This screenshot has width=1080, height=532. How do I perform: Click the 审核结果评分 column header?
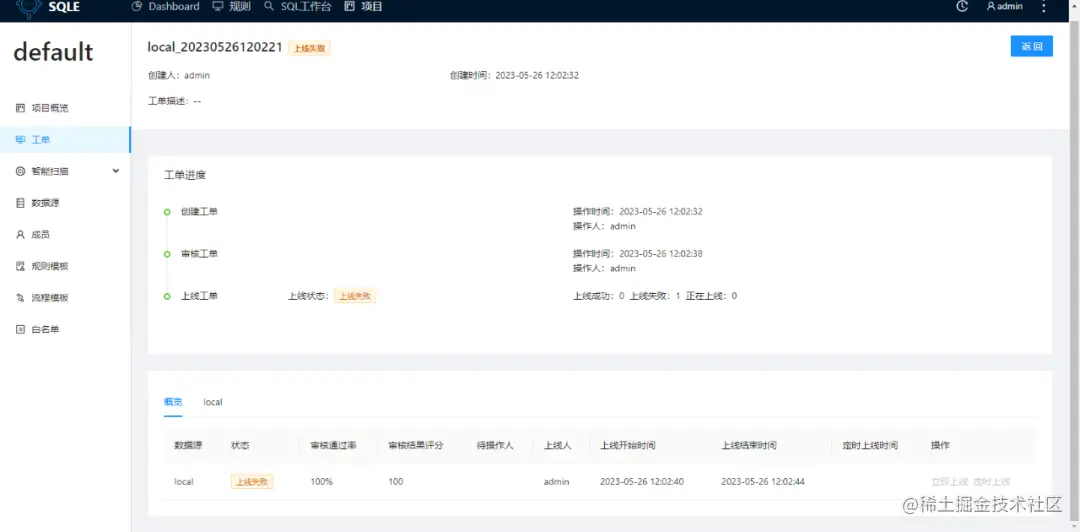pos(415,445)
